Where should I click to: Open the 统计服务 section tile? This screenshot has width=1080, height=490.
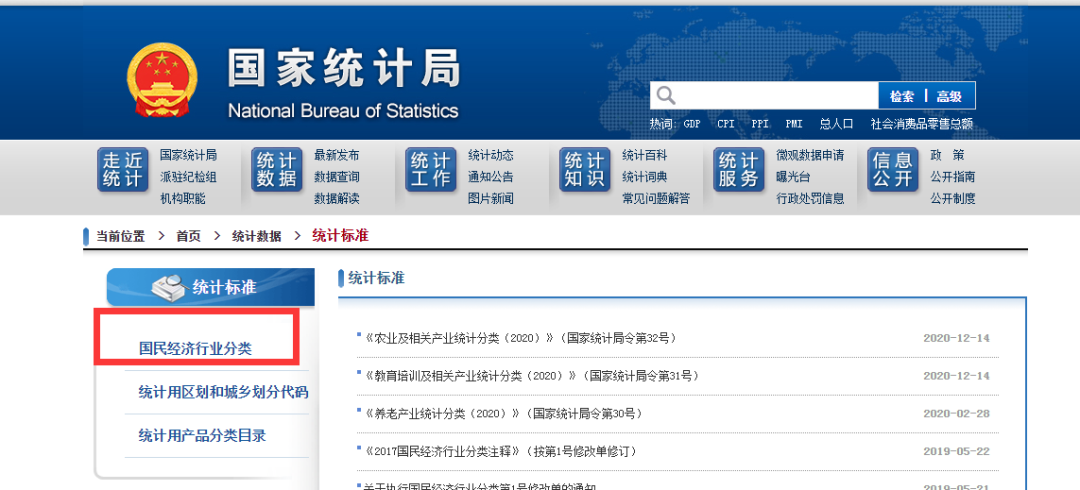click(738, 170)
